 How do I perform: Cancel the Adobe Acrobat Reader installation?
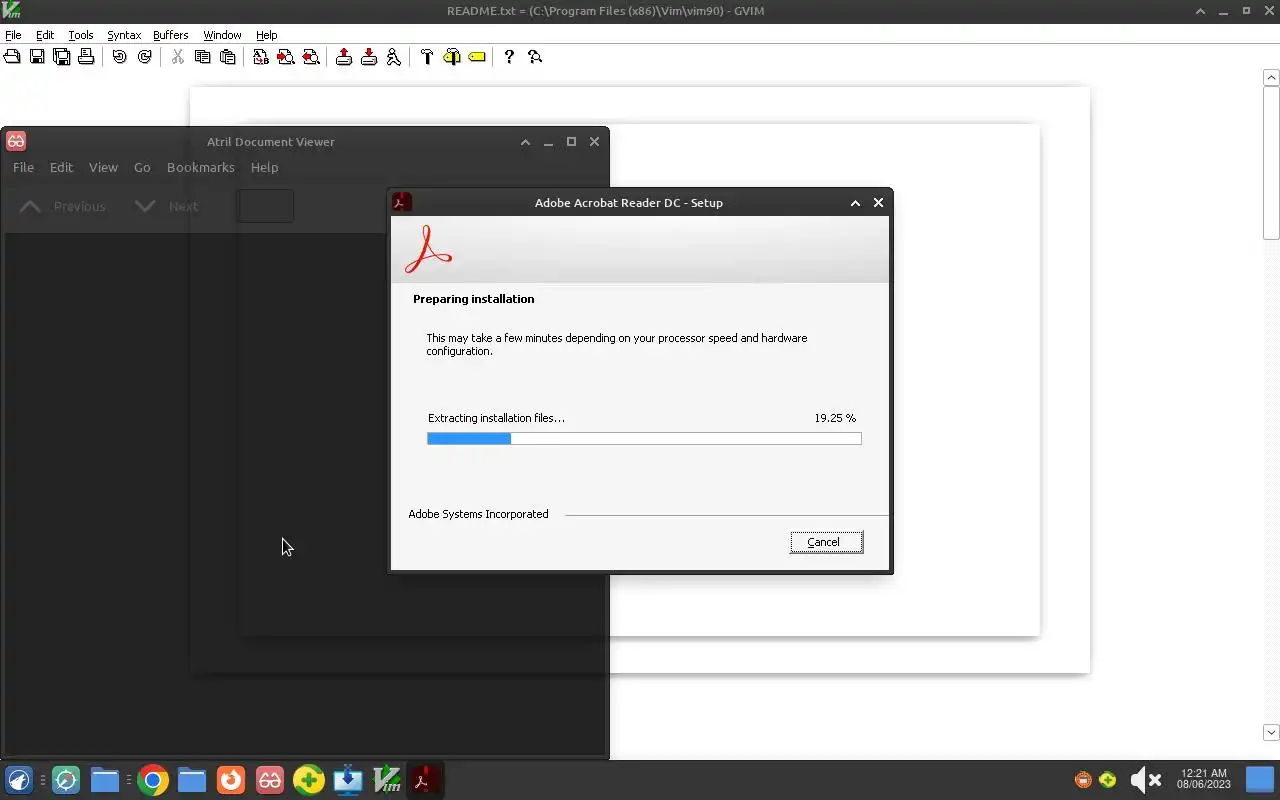coord(826,542)
